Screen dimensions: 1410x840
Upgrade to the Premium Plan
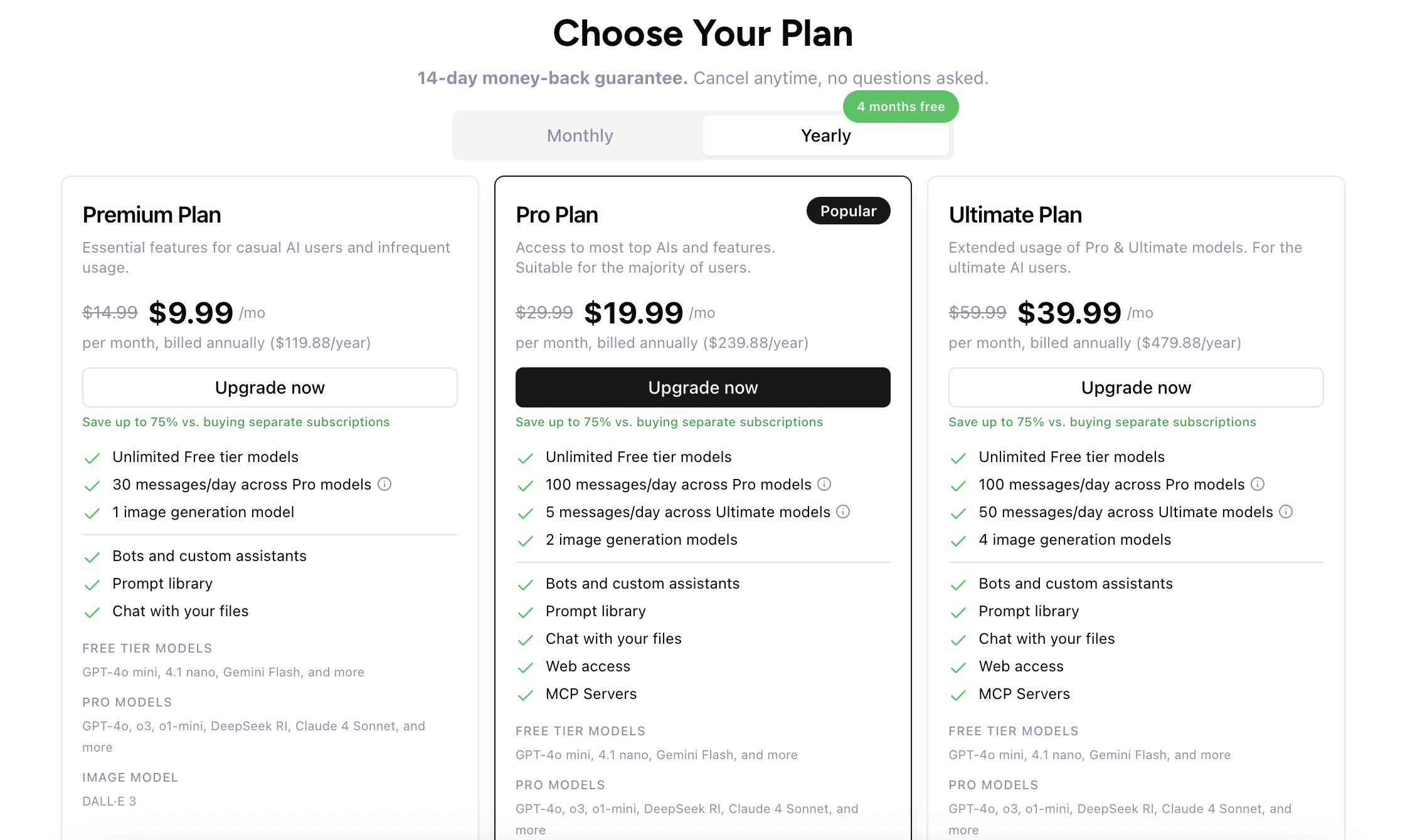270,387
